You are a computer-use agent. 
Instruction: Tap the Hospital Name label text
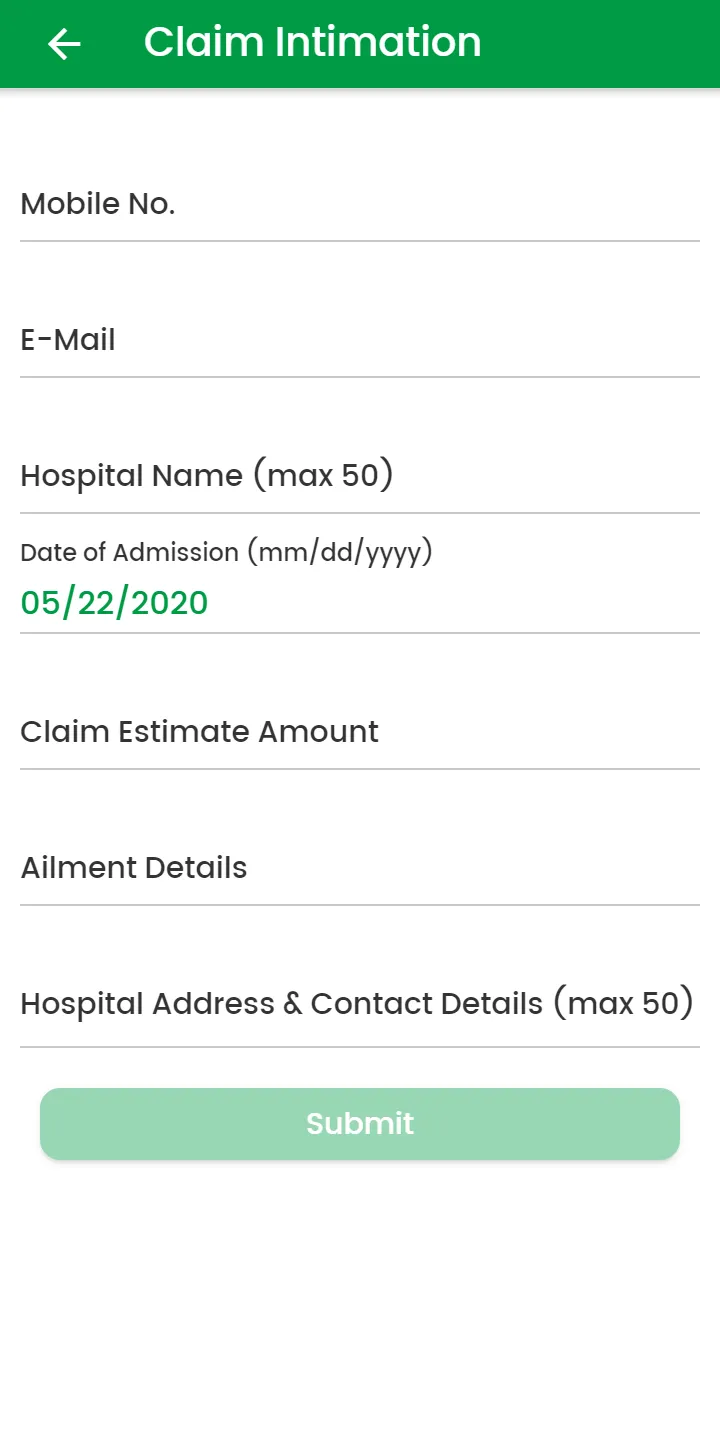(x=207, y=476)
